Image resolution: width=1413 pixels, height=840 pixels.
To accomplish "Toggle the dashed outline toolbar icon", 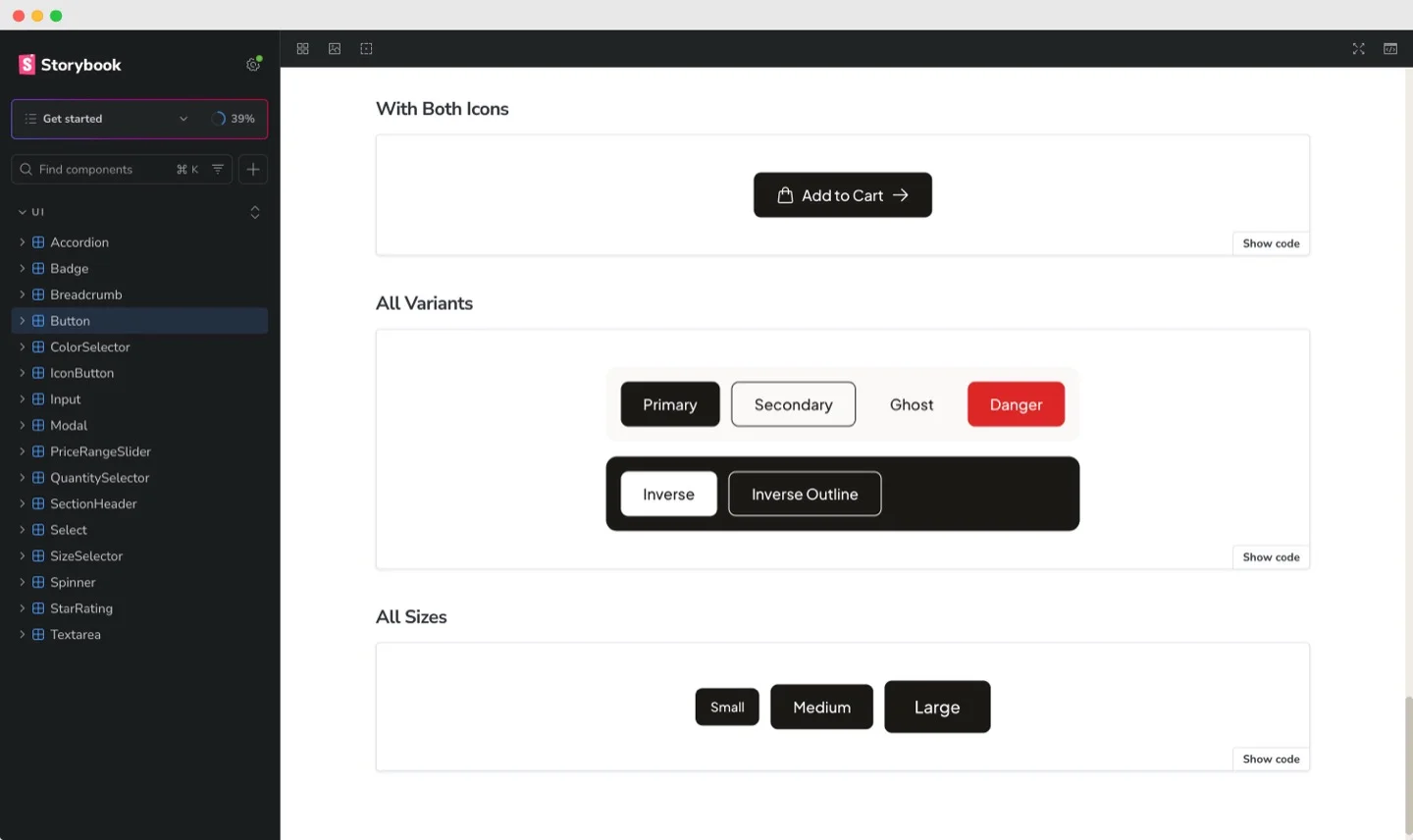I will 366,49.
